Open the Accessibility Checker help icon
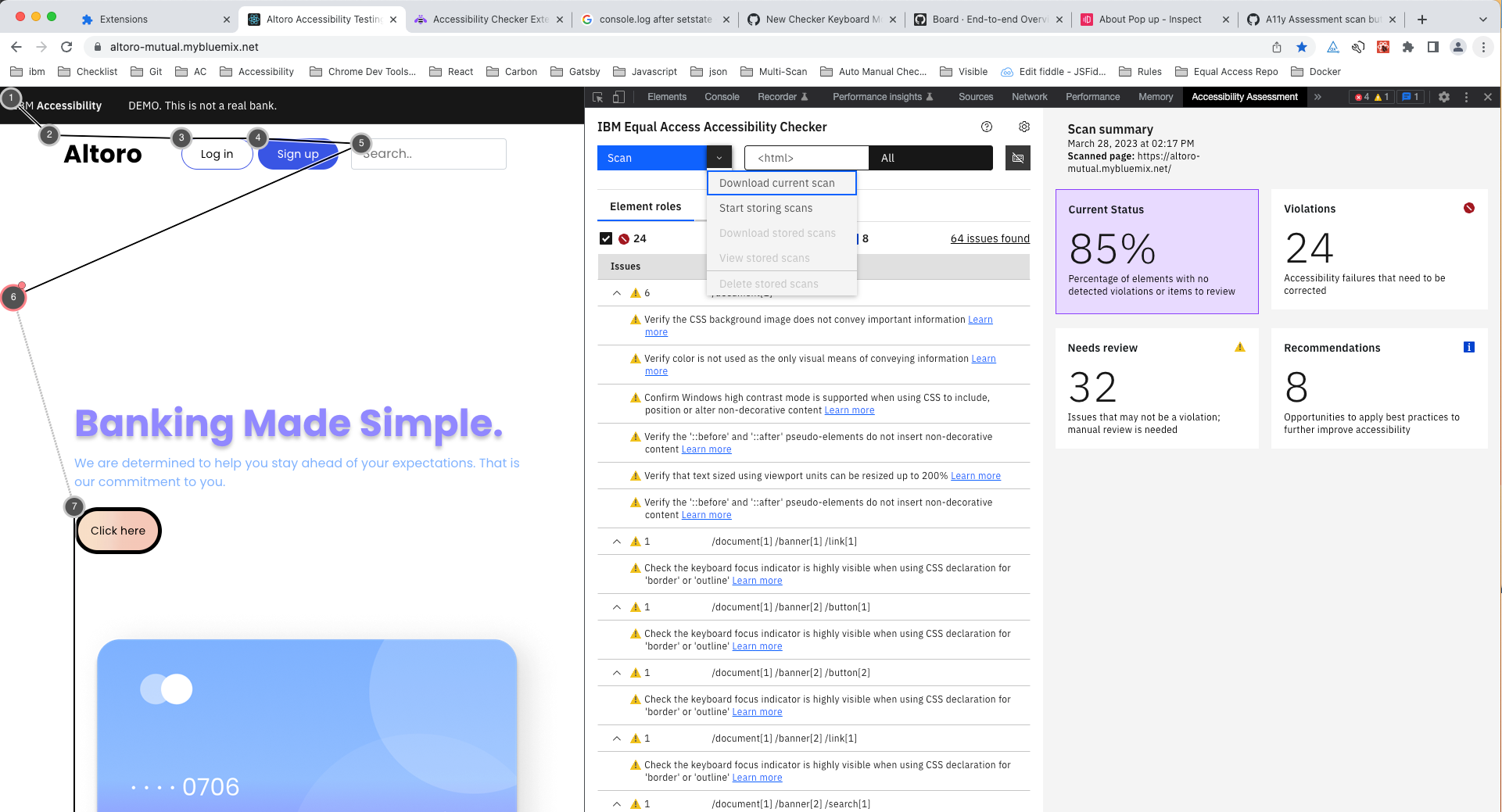The width and height of the screenshot is (1502, 812). tap(987, 127)
